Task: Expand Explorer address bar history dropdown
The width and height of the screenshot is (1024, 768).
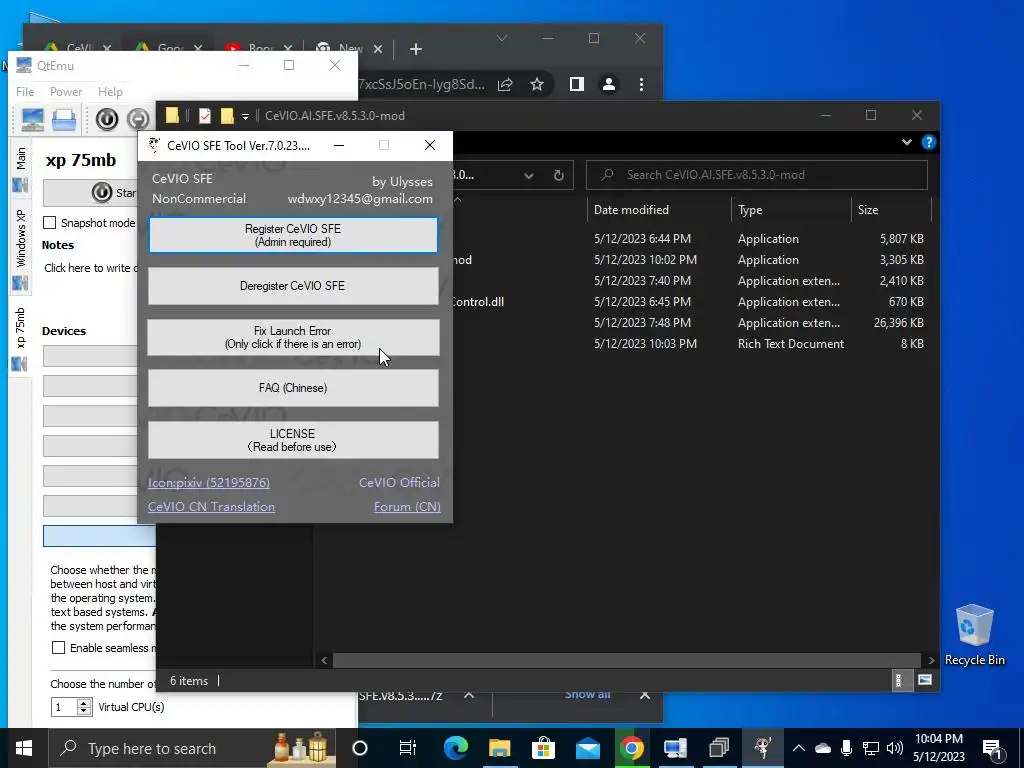Action: (529, 175)
